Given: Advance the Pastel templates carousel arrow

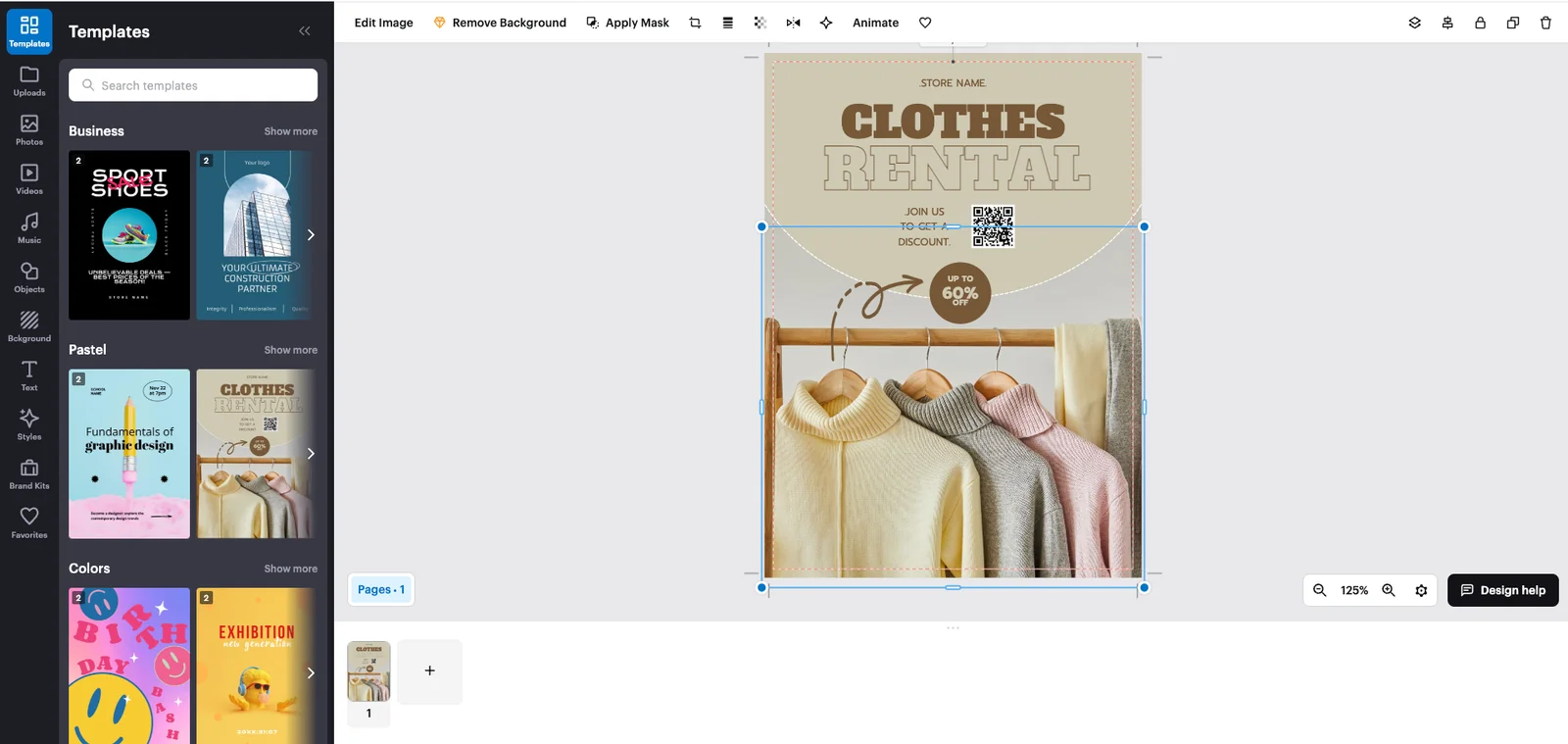Looking at the screenshot, I should 311,454.
